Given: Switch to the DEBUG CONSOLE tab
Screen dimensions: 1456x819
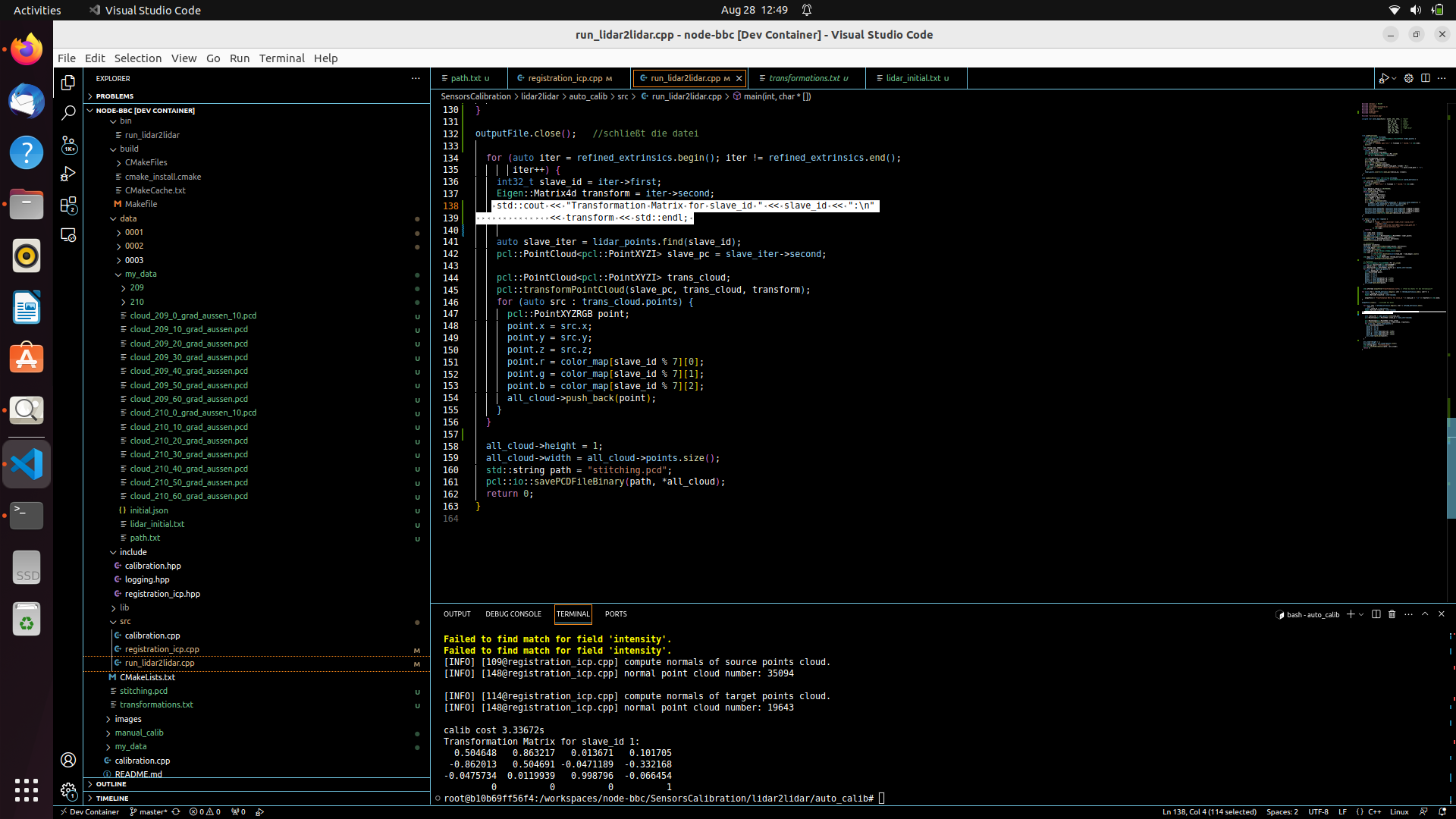Looking at the screenshot, I should pos(513,614).
